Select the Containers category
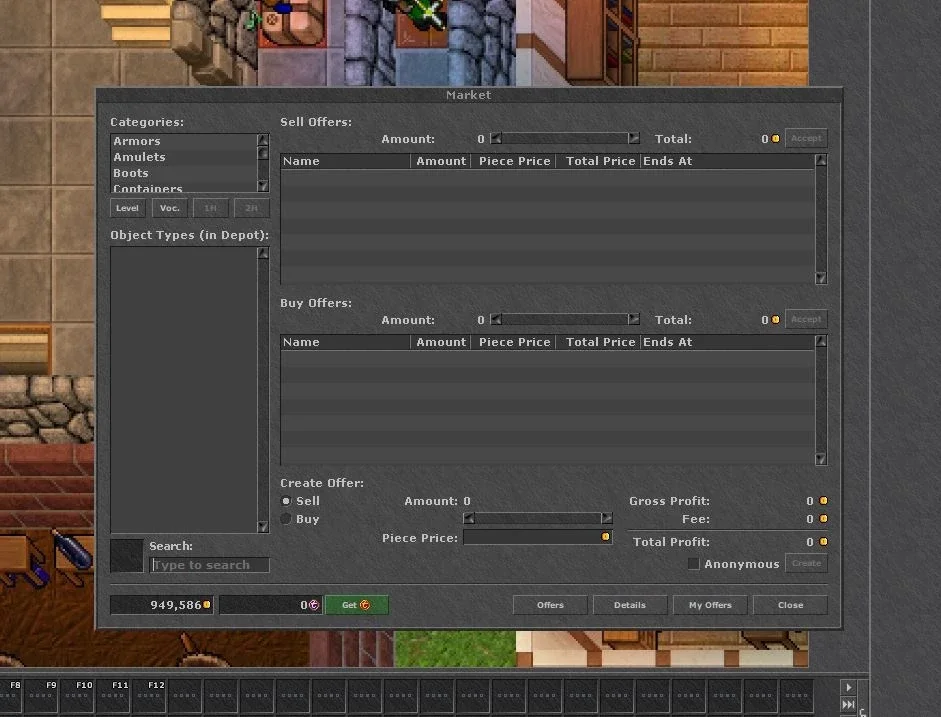Screen dimensions: 941x717 click(x=184, y=187)
